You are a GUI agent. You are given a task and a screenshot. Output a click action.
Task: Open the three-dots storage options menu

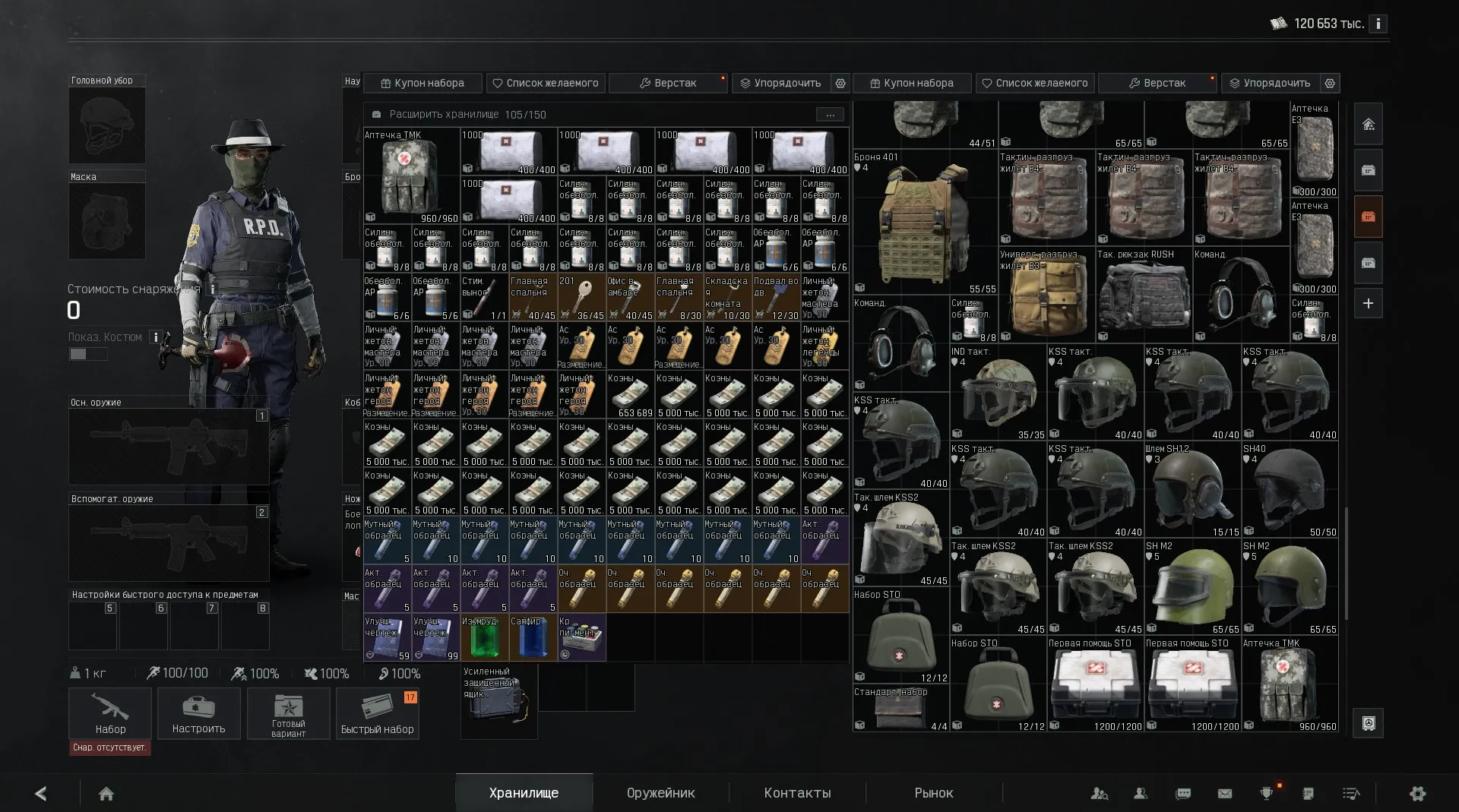[x=830, y=115]
